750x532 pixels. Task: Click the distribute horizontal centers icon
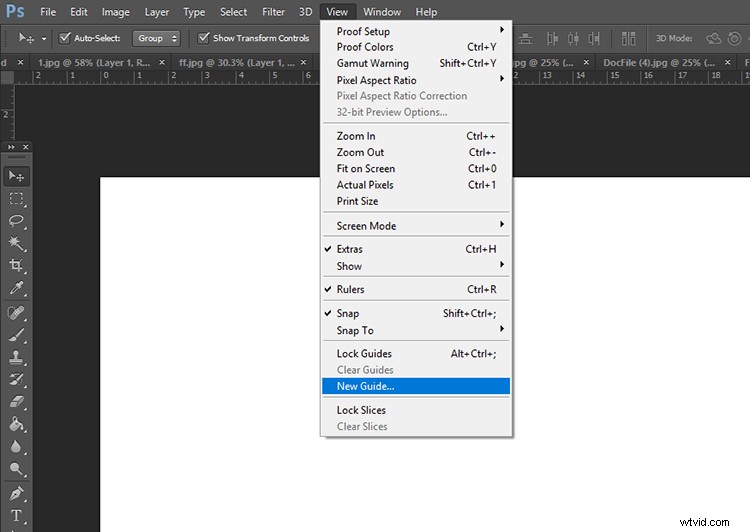(573, 38)
